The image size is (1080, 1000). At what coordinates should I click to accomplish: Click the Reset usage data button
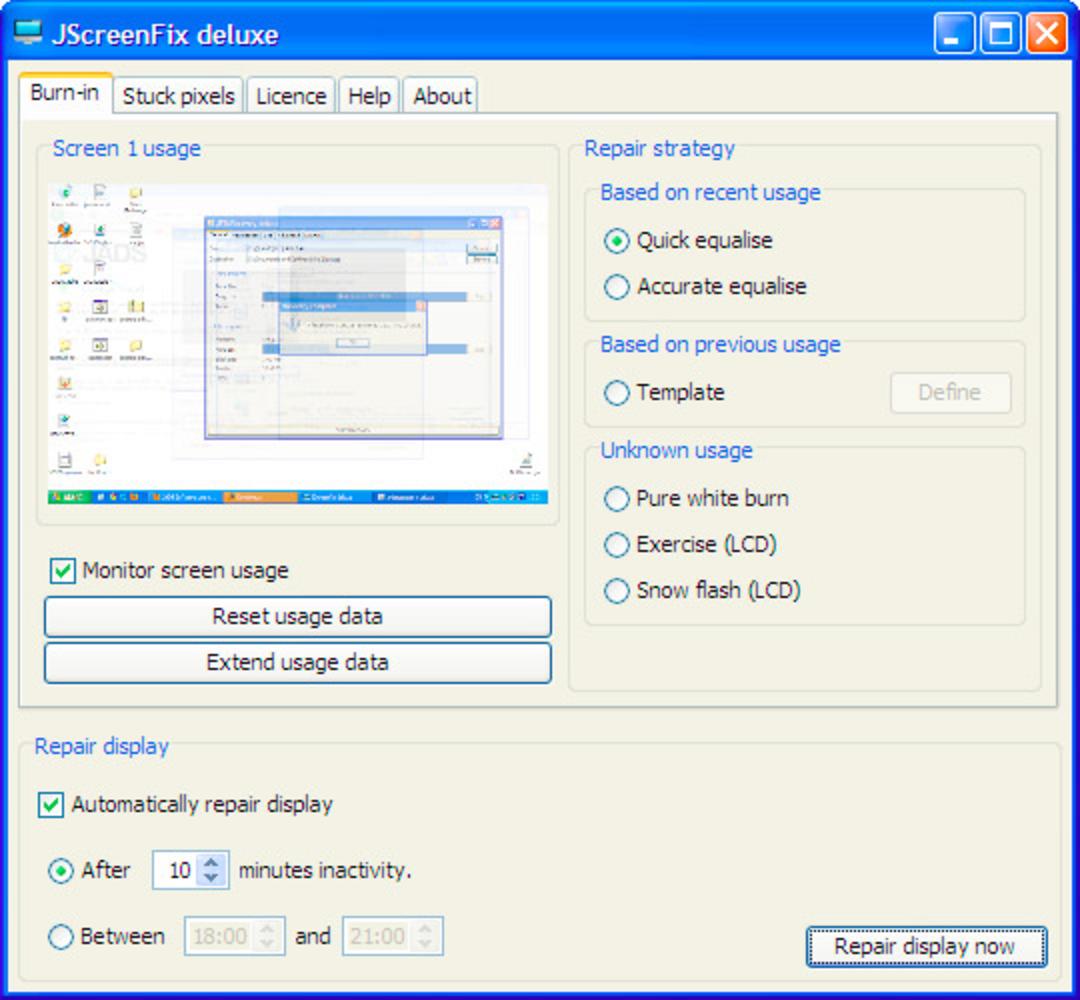(x=298, y=616)
